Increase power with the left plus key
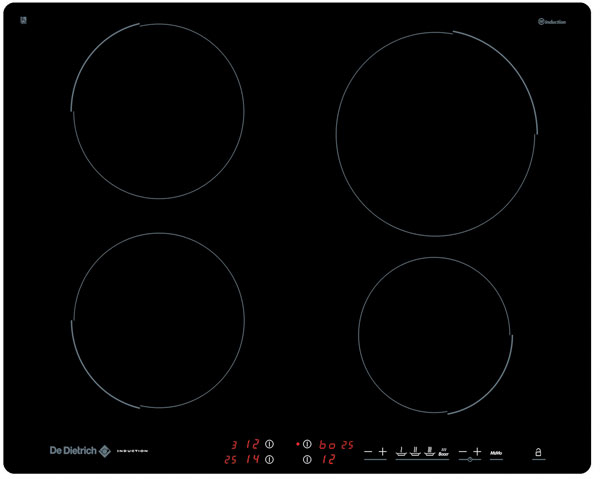This screenshot has height=479, width=600. coord(383,453)
